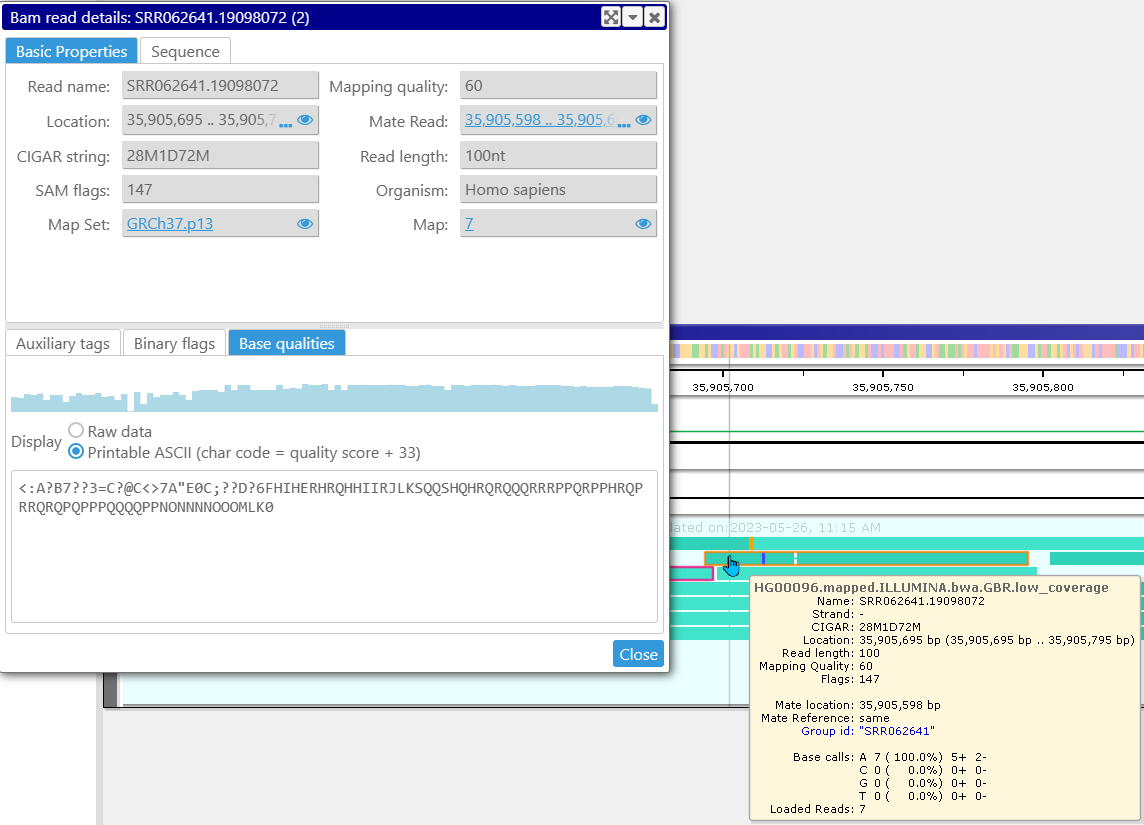Click the Loaded Reads: 7 tooltip line

click(x=818, y=809)
